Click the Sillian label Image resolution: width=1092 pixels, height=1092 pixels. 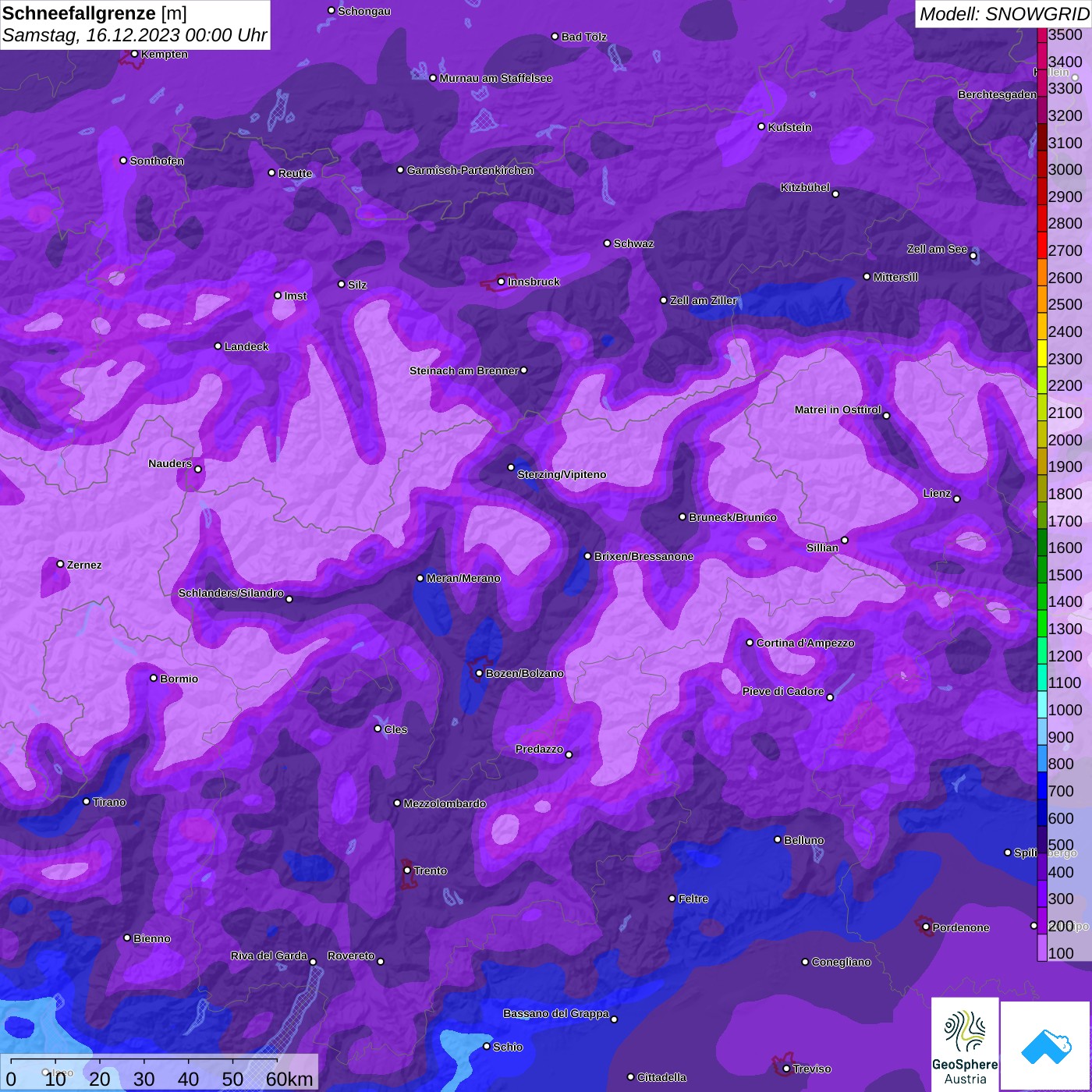(x=822, y=548)
